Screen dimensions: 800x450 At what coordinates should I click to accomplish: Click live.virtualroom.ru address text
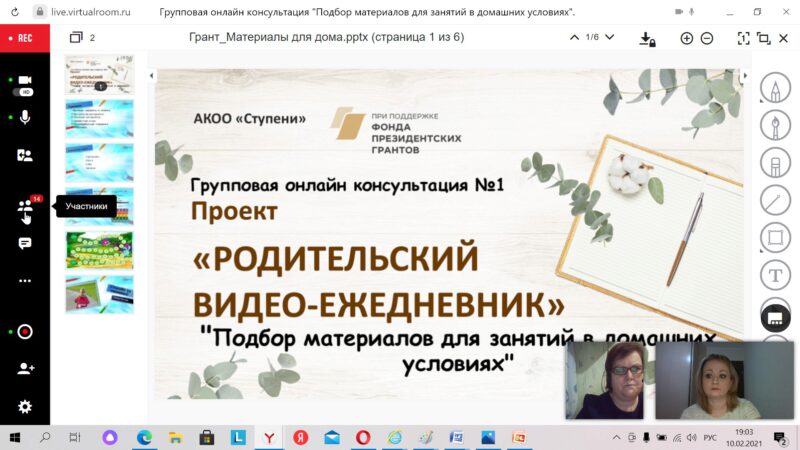pos(91,12)
